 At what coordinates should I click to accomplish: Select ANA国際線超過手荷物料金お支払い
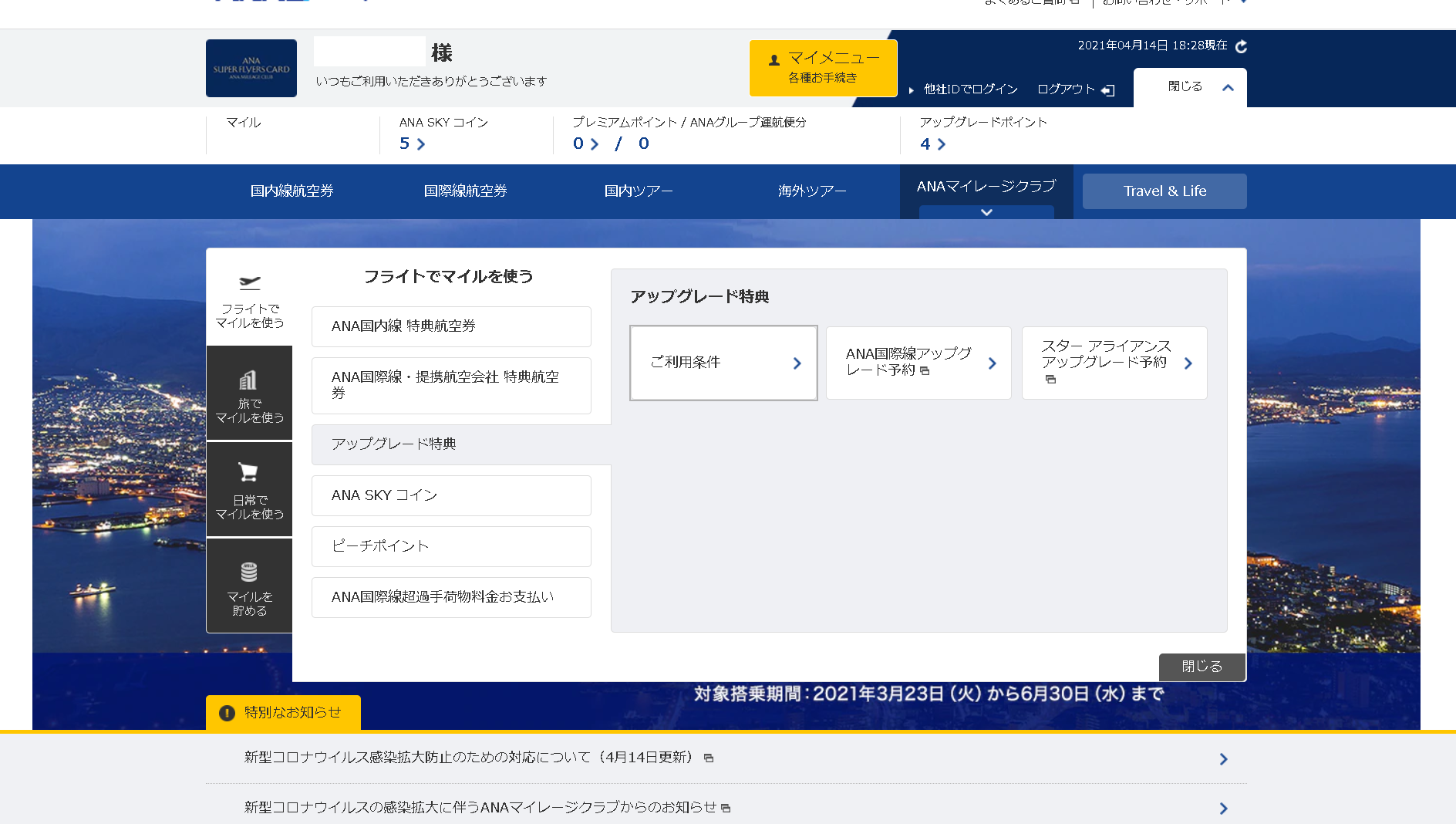click(451, 597)
